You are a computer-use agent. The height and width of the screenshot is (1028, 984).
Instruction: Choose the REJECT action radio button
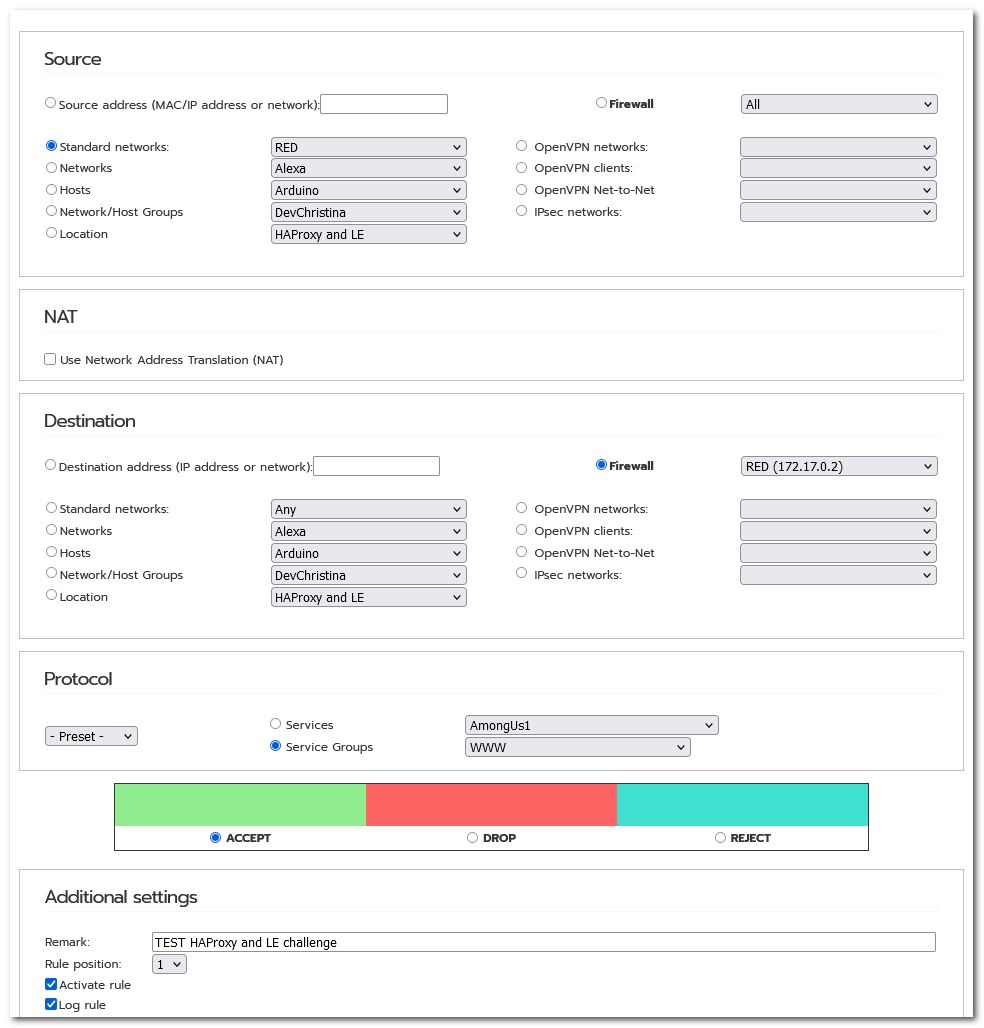click(x=720, y=838)
